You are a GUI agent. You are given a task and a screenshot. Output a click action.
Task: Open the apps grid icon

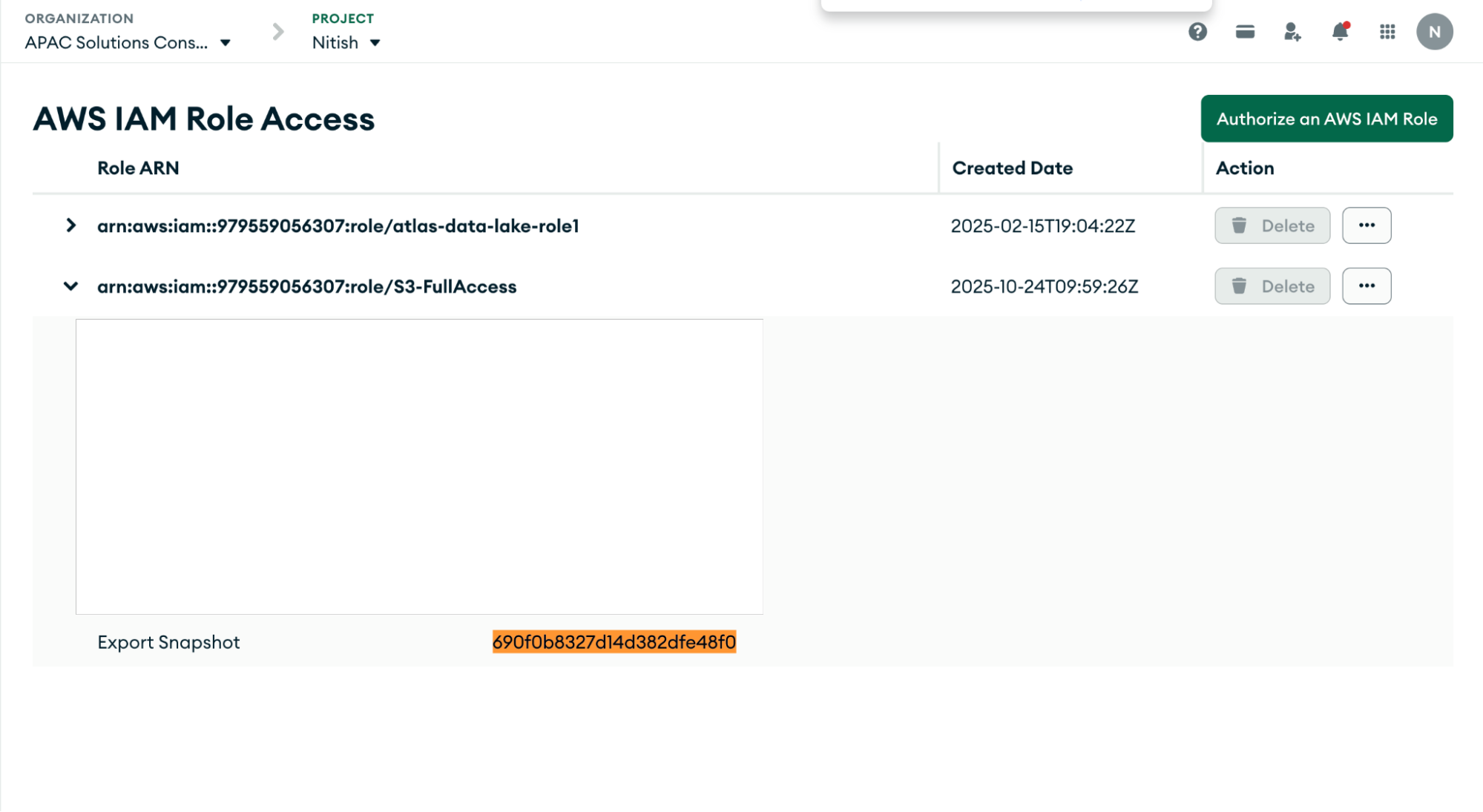pyautogui.click(x=1387, y=32)
